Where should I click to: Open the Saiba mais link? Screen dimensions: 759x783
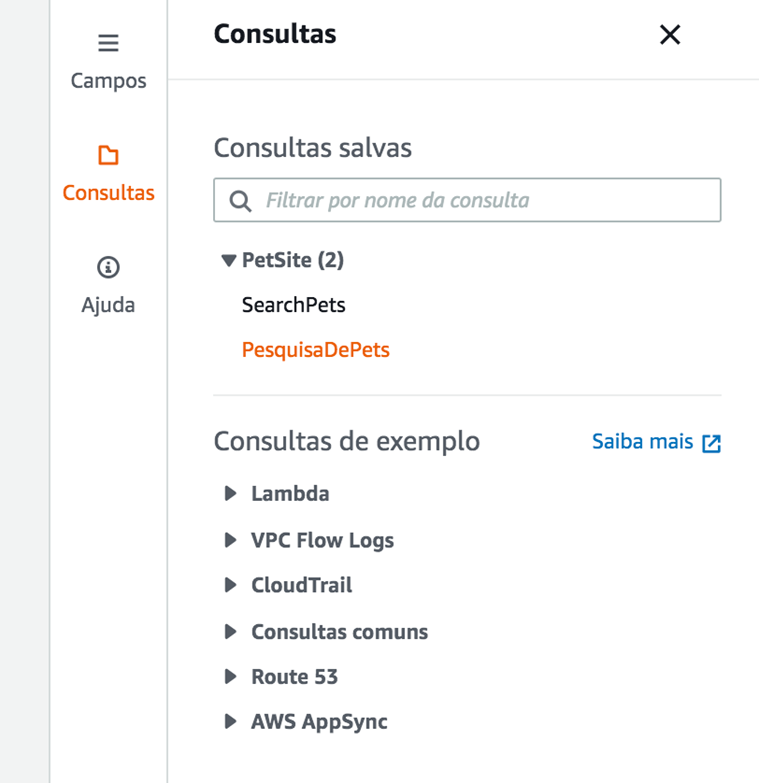[642, 442]
